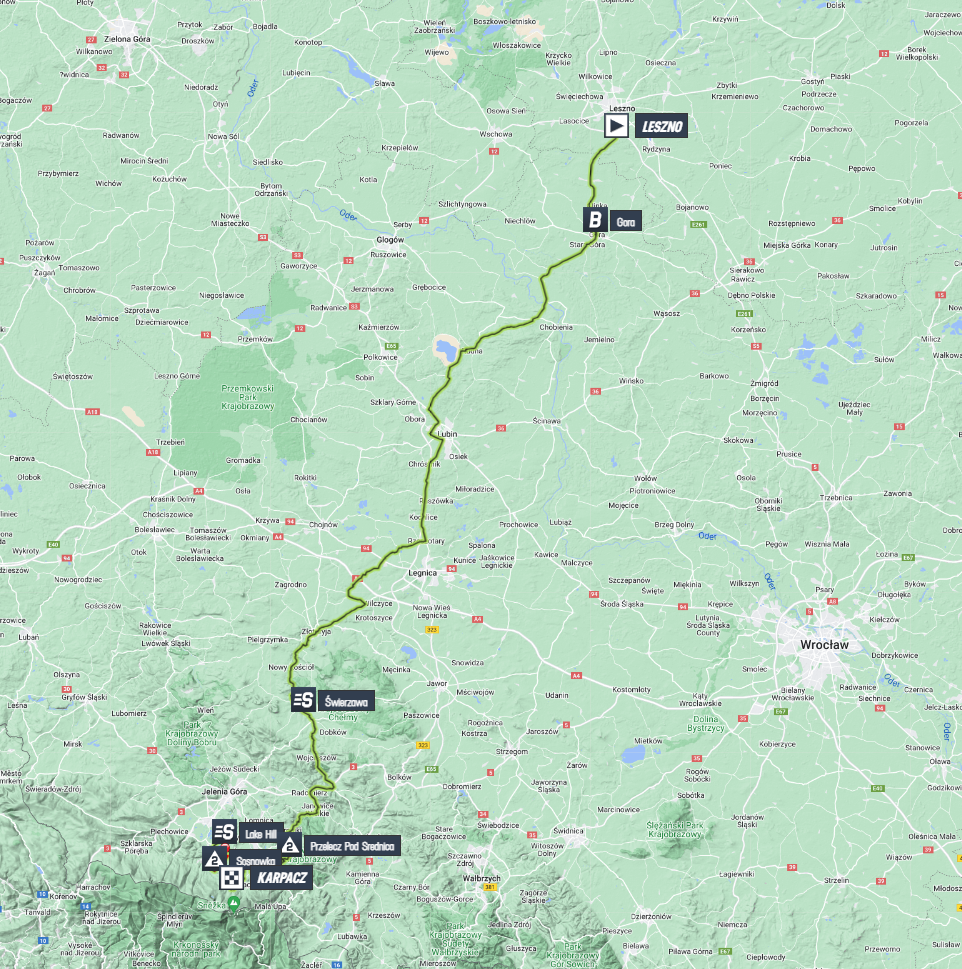Click the Wrocław city name on the map
962x969 pixels.
pyautogui.click(x=824, y=645)
